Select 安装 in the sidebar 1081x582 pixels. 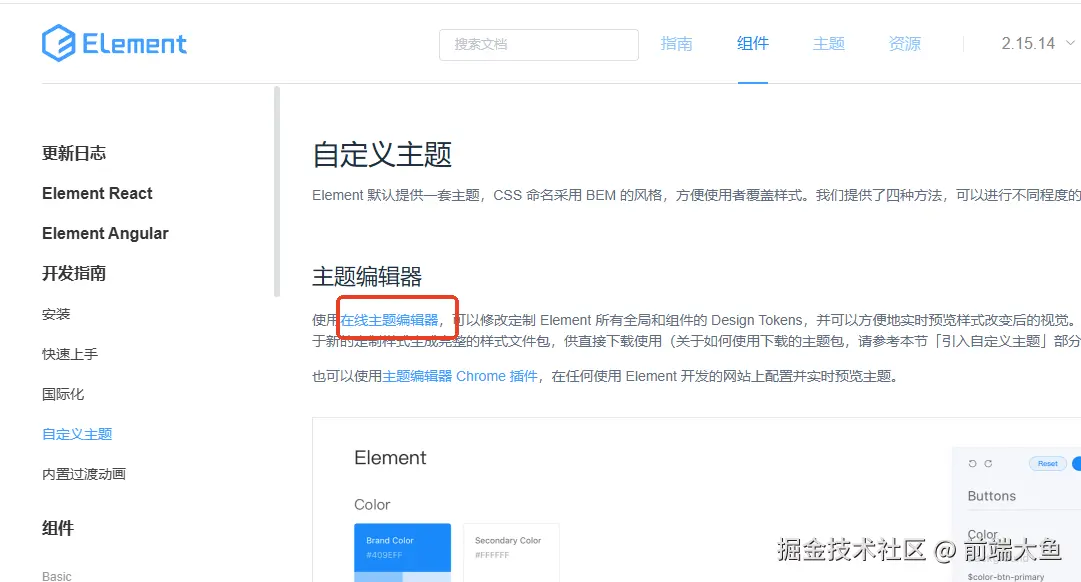(56, 314)
